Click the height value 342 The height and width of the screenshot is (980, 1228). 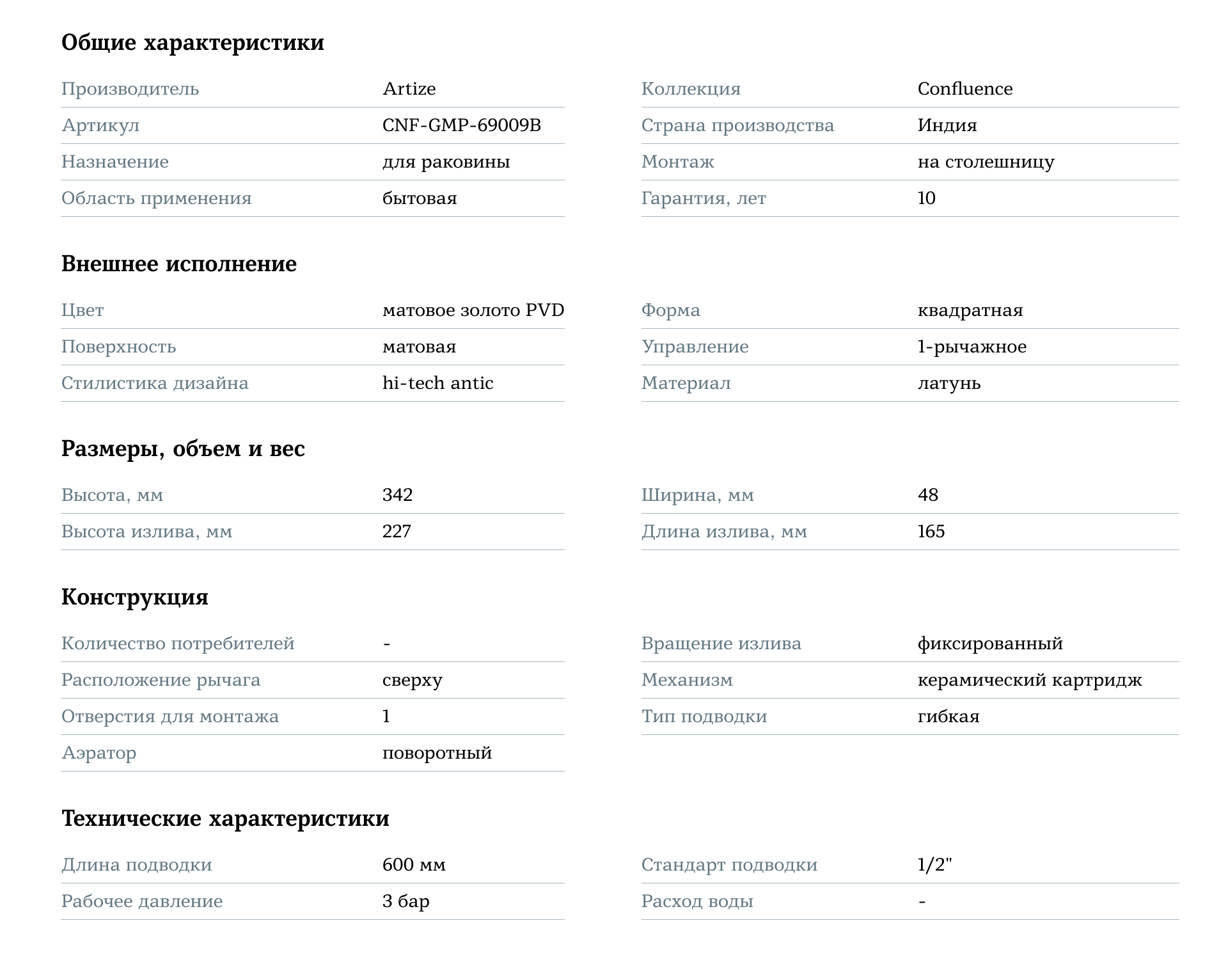397,495
